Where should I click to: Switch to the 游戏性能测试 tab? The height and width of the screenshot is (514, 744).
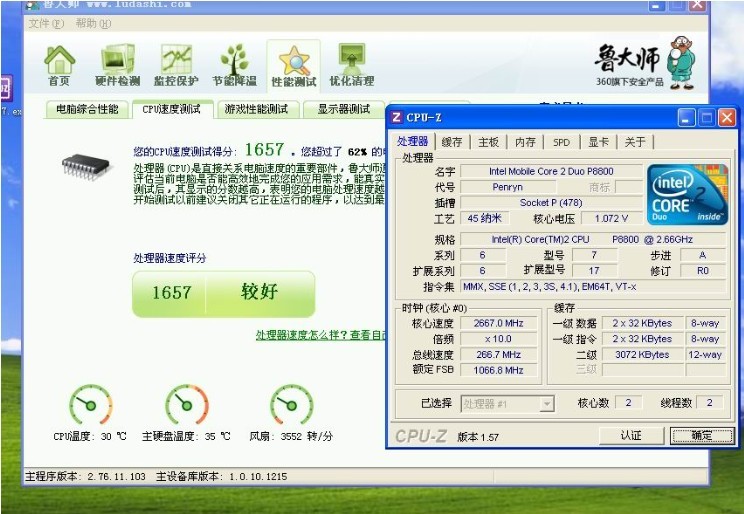[x=257, y=109]
